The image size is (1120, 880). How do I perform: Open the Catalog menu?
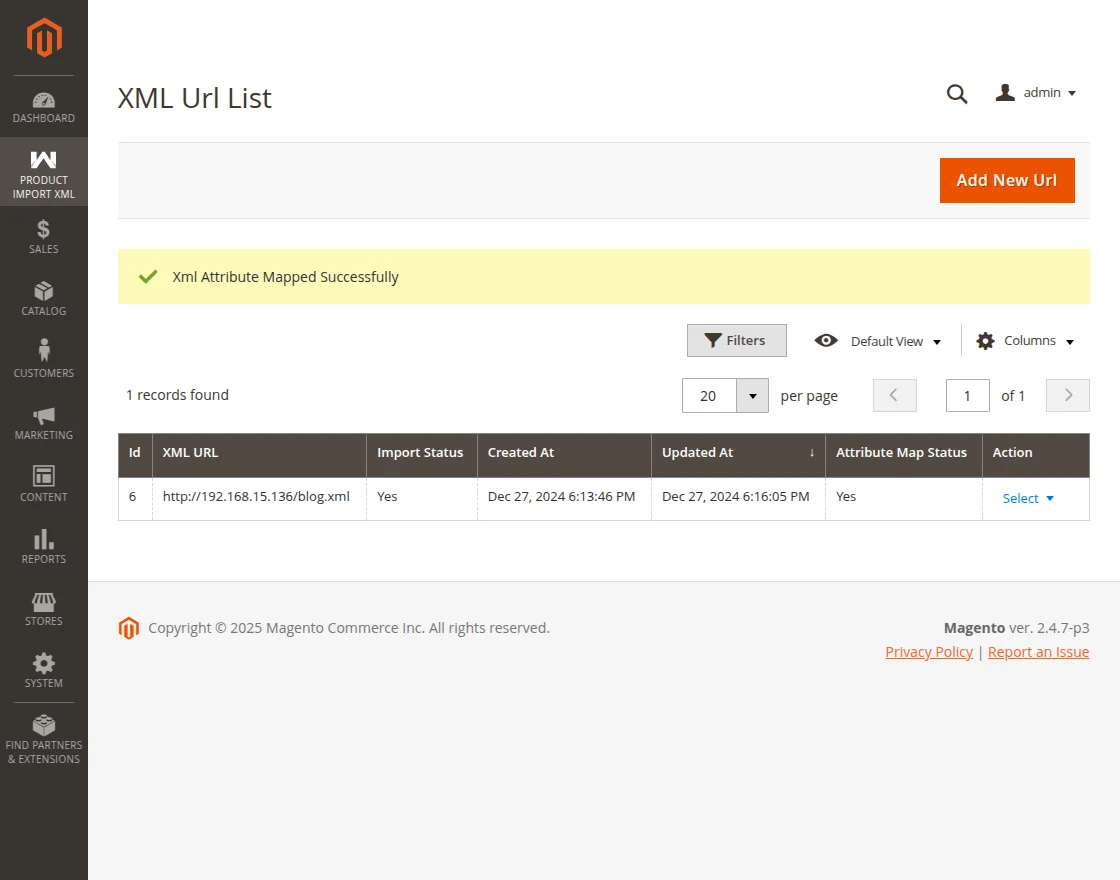(44, 299)
